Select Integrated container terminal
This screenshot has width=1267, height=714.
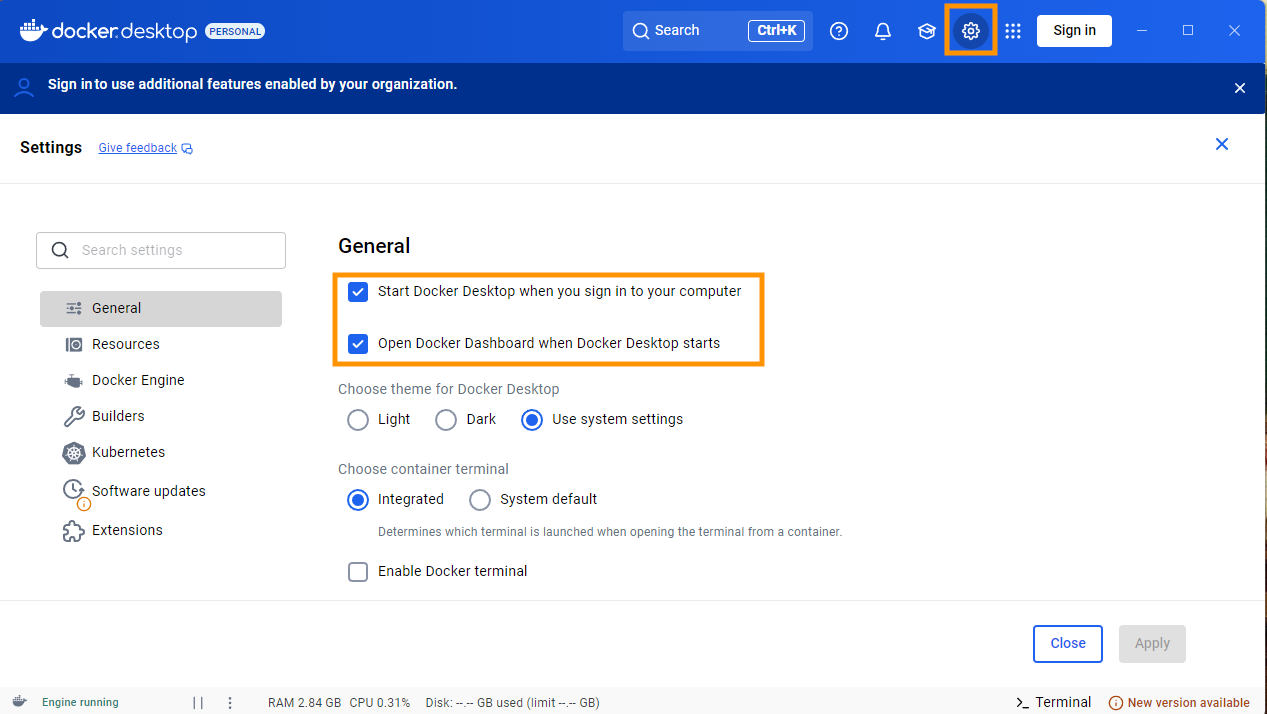358,500
